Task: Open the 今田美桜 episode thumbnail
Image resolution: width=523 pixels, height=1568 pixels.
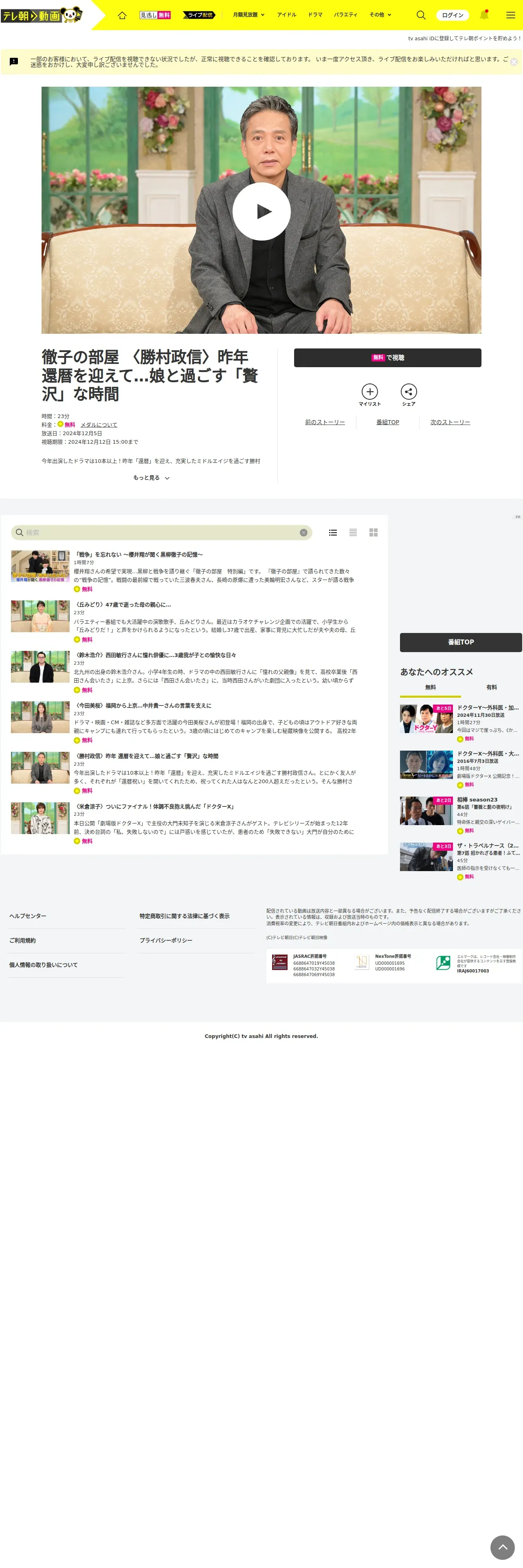Action: pos(40,717)
